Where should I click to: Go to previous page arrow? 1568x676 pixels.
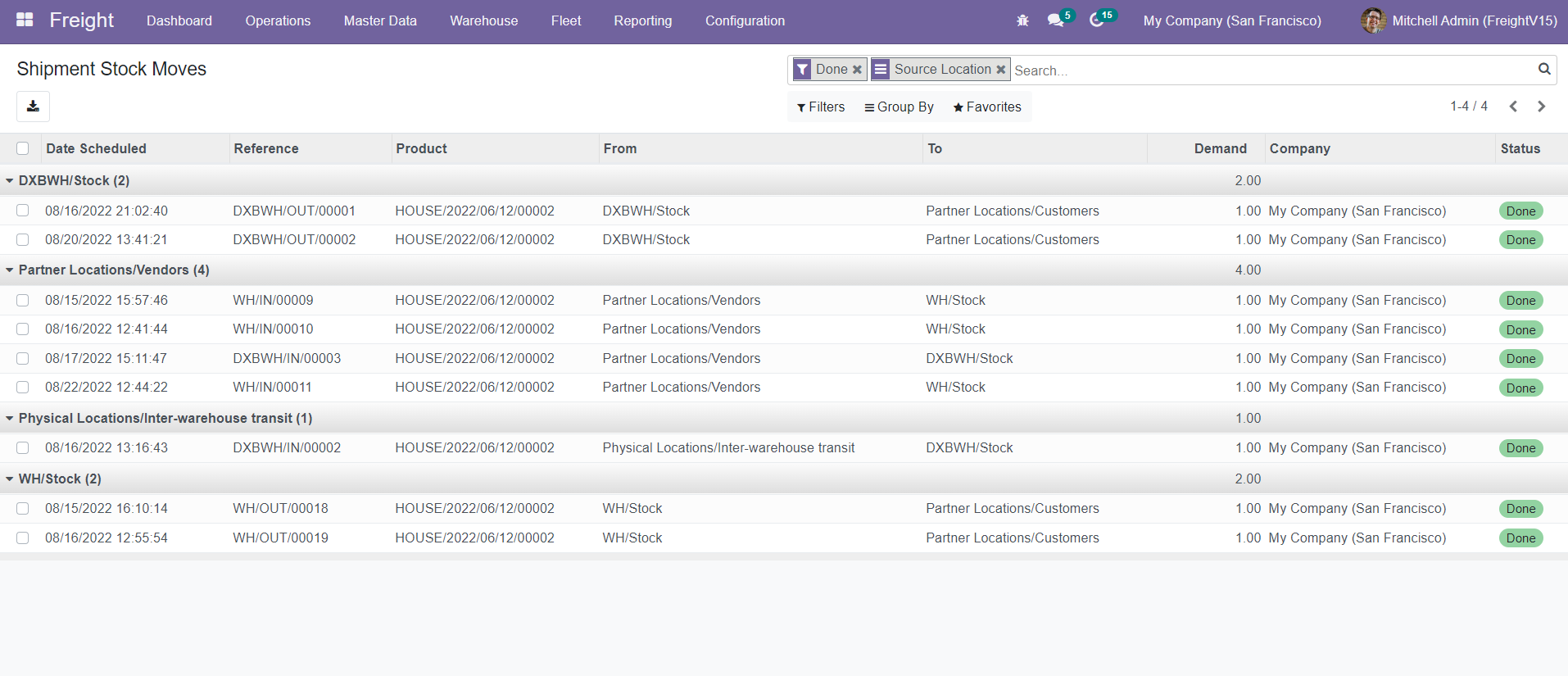tap(1513, 107)
